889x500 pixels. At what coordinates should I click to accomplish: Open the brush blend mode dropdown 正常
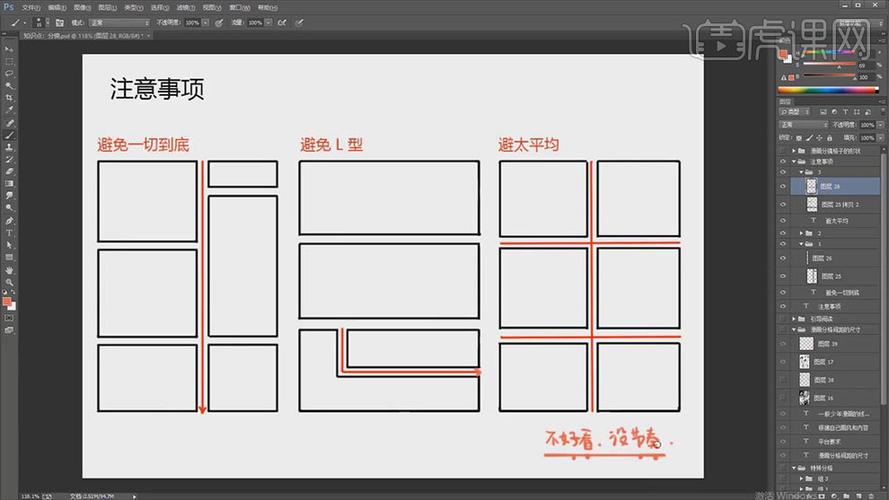pyautogui.click(x=118, y=22)
